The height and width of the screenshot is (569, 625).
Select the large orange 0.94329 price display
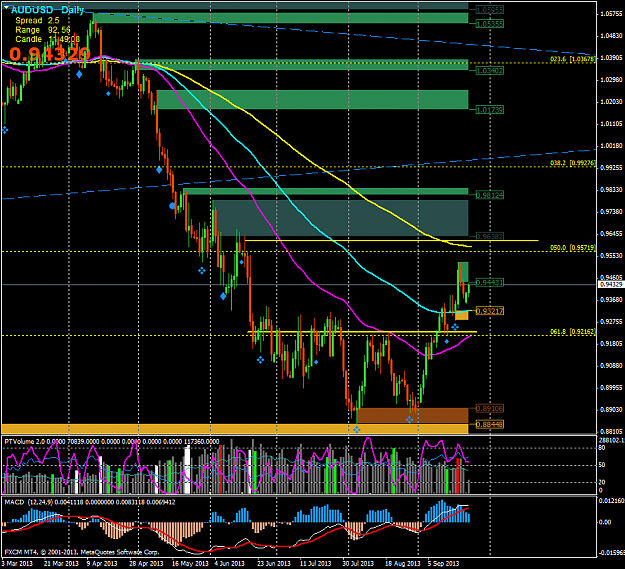pos(50,54)
